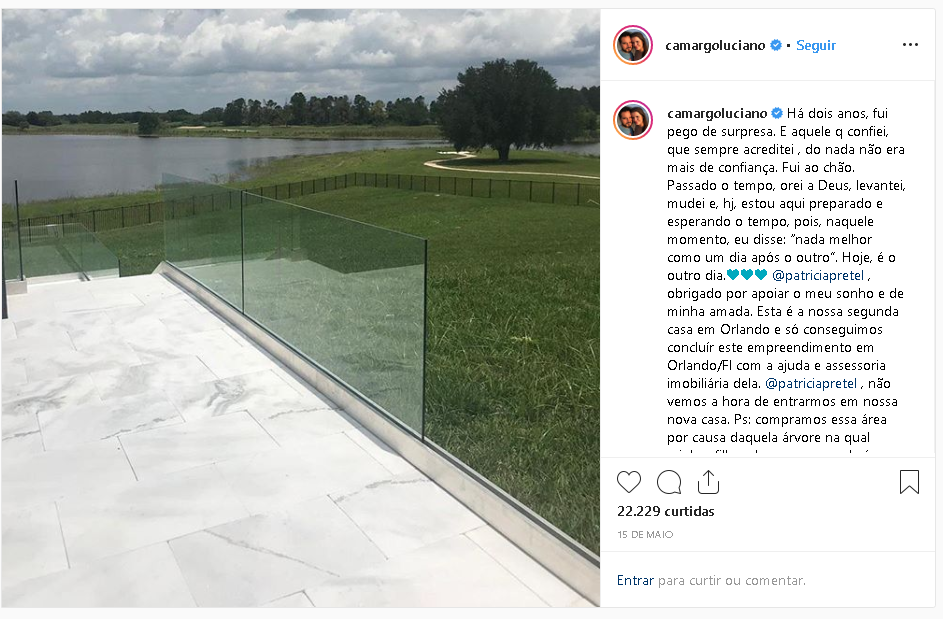Screen dimensions: 943x619
Task: Open the first @patriciapretel mention
Action: click(818, 276)
